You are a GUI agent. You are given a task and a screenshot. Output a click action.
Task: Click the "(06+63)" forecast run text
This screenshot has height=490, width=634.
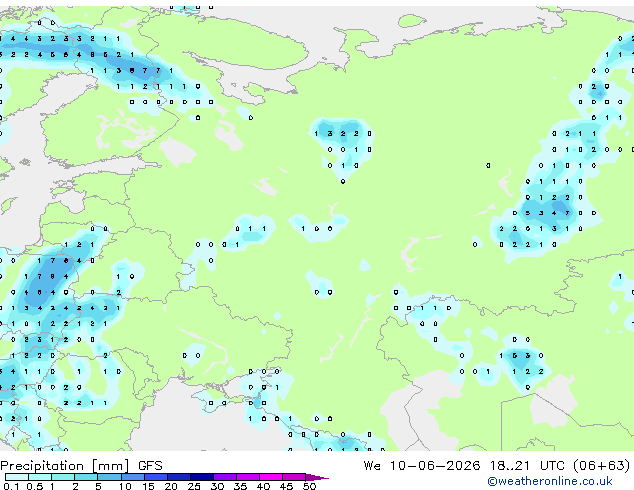pyautogui.click(x=602, y=466)
